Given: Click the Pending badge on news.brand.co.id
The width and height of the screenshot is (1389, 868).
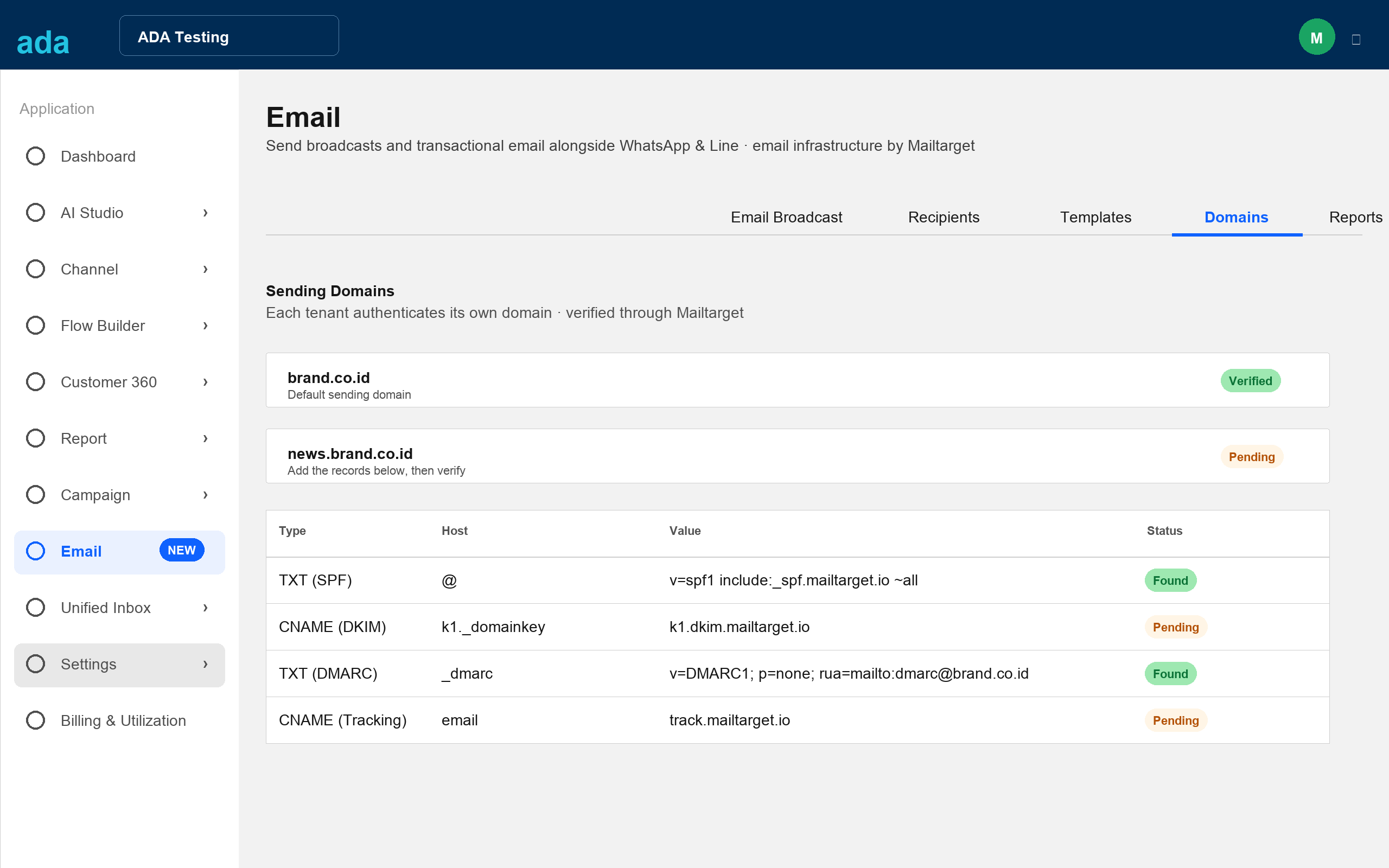Looking at the screenshot, I should (1251, 456).
